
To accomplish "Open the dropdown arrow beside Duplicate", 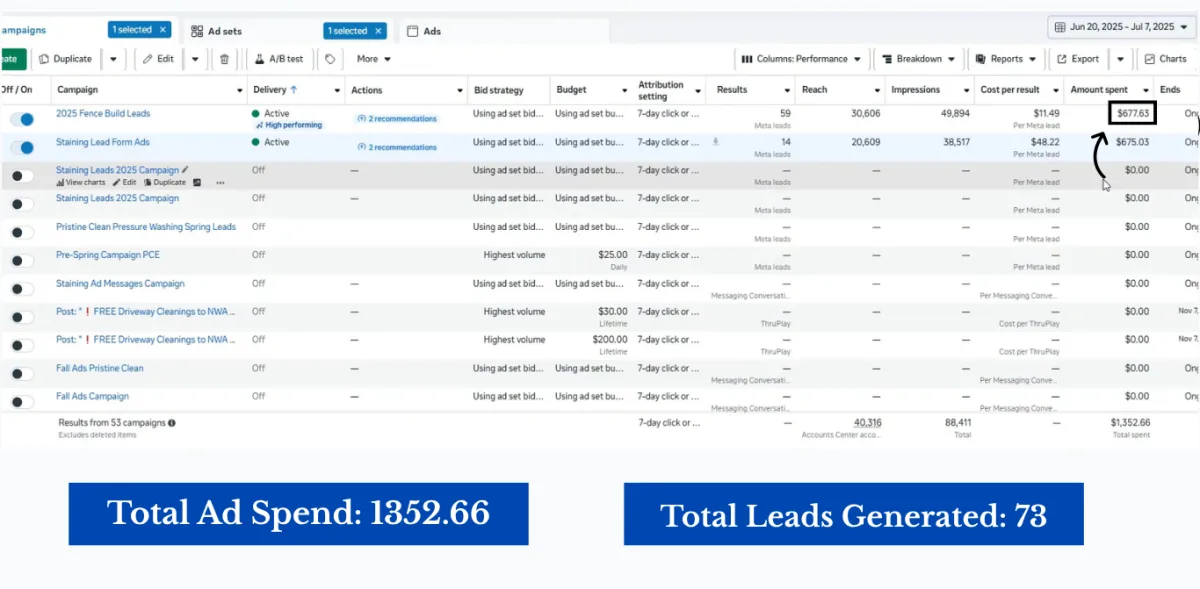I will click(113, 59).
